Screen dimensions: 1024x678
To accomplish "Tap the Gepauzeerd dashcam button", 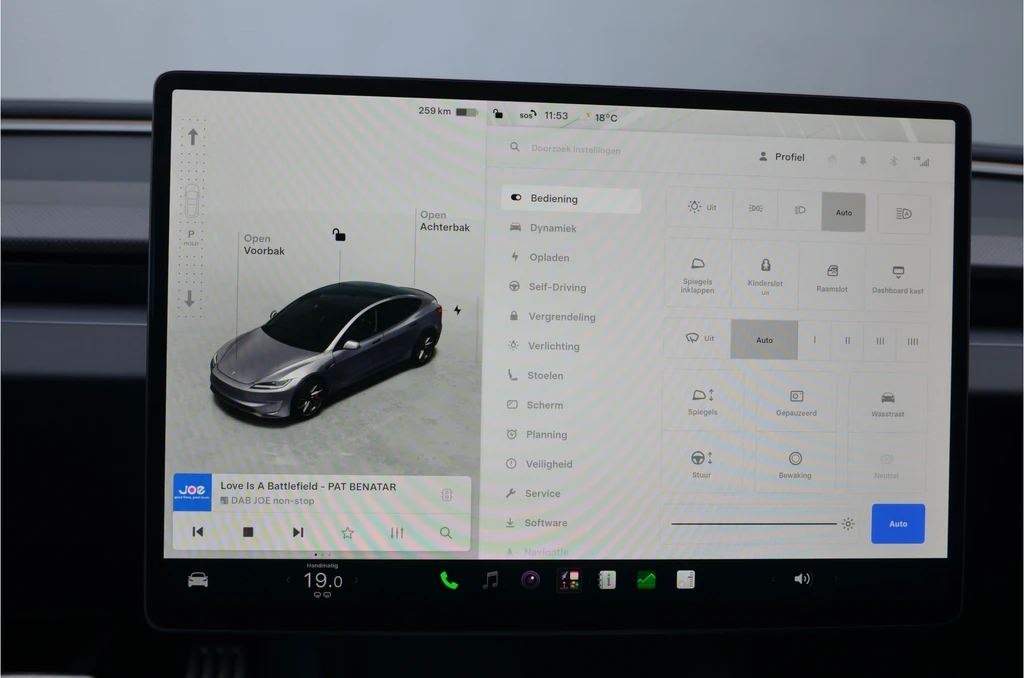I will pos(796,402).
